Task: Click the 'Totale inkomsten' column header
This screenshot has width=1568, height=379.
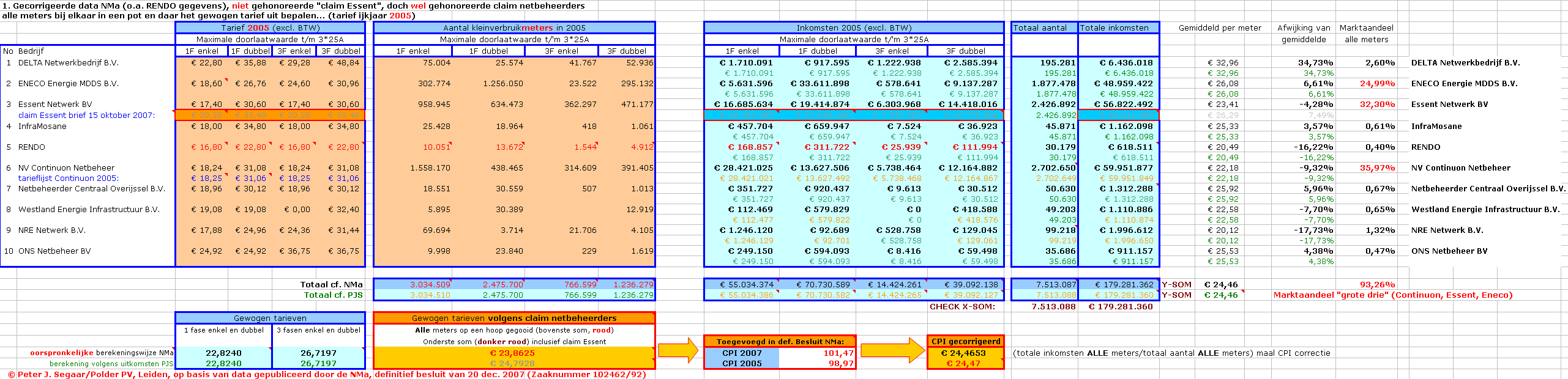Action: (1118, 28)
